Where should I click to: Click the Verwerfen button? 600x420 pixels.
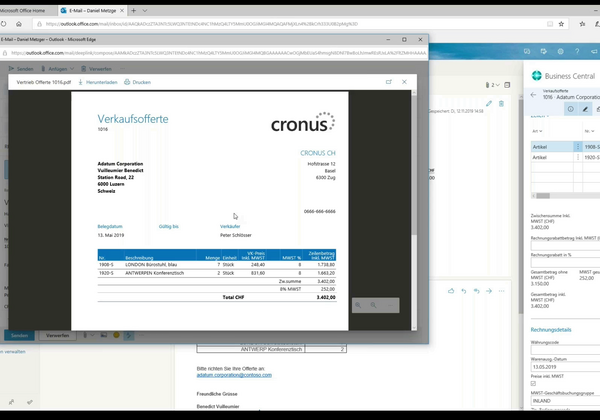(57, 335)
